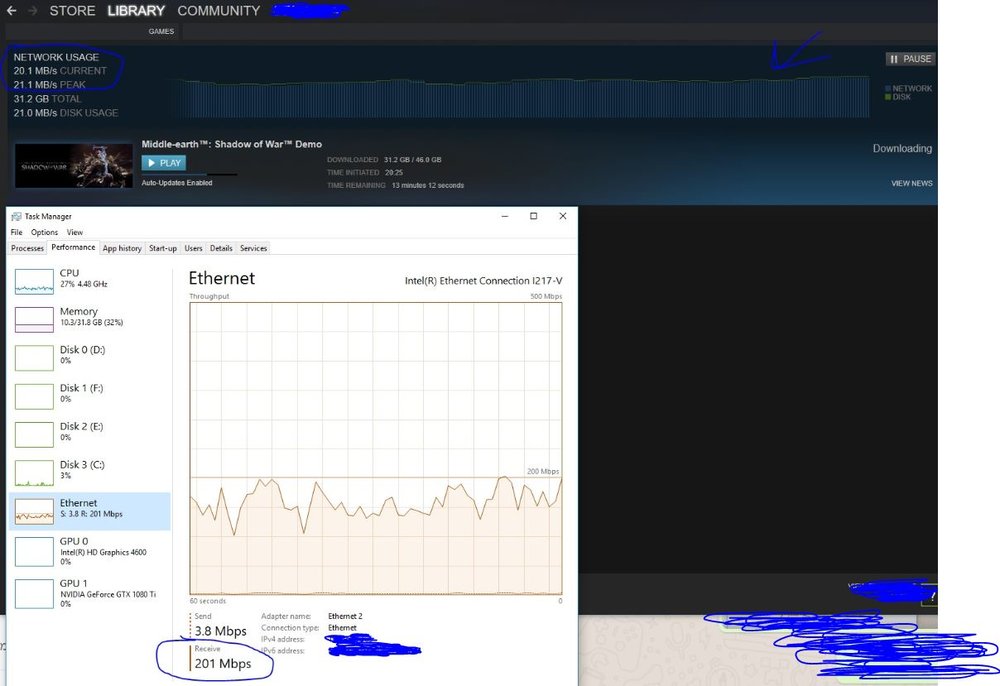Viewport: 1000px width, 686px height.
Task: Minimize the Task Manager window
Action: click(504, 216)
